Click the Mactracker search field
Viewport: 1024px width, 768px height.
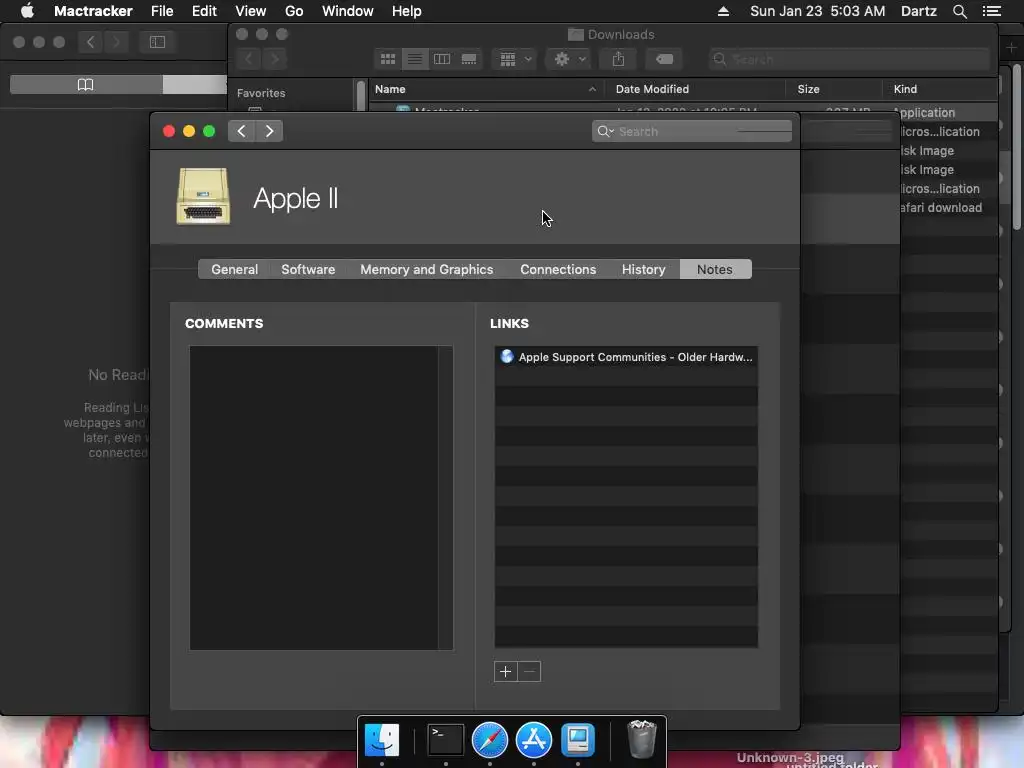[692, 131]
